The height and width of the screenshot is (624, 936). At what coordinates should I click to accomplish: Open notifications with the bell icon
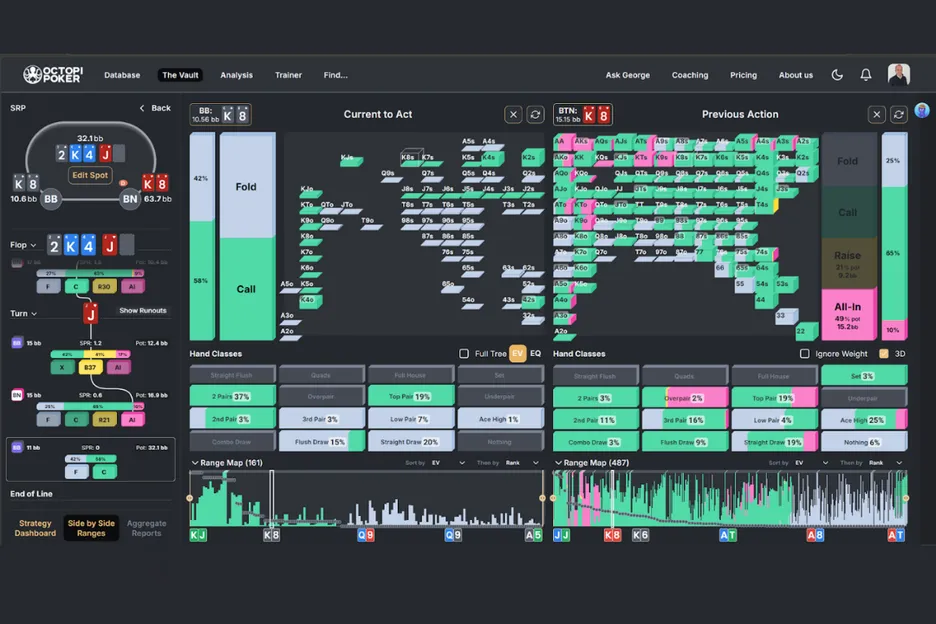tap(866, 75)
